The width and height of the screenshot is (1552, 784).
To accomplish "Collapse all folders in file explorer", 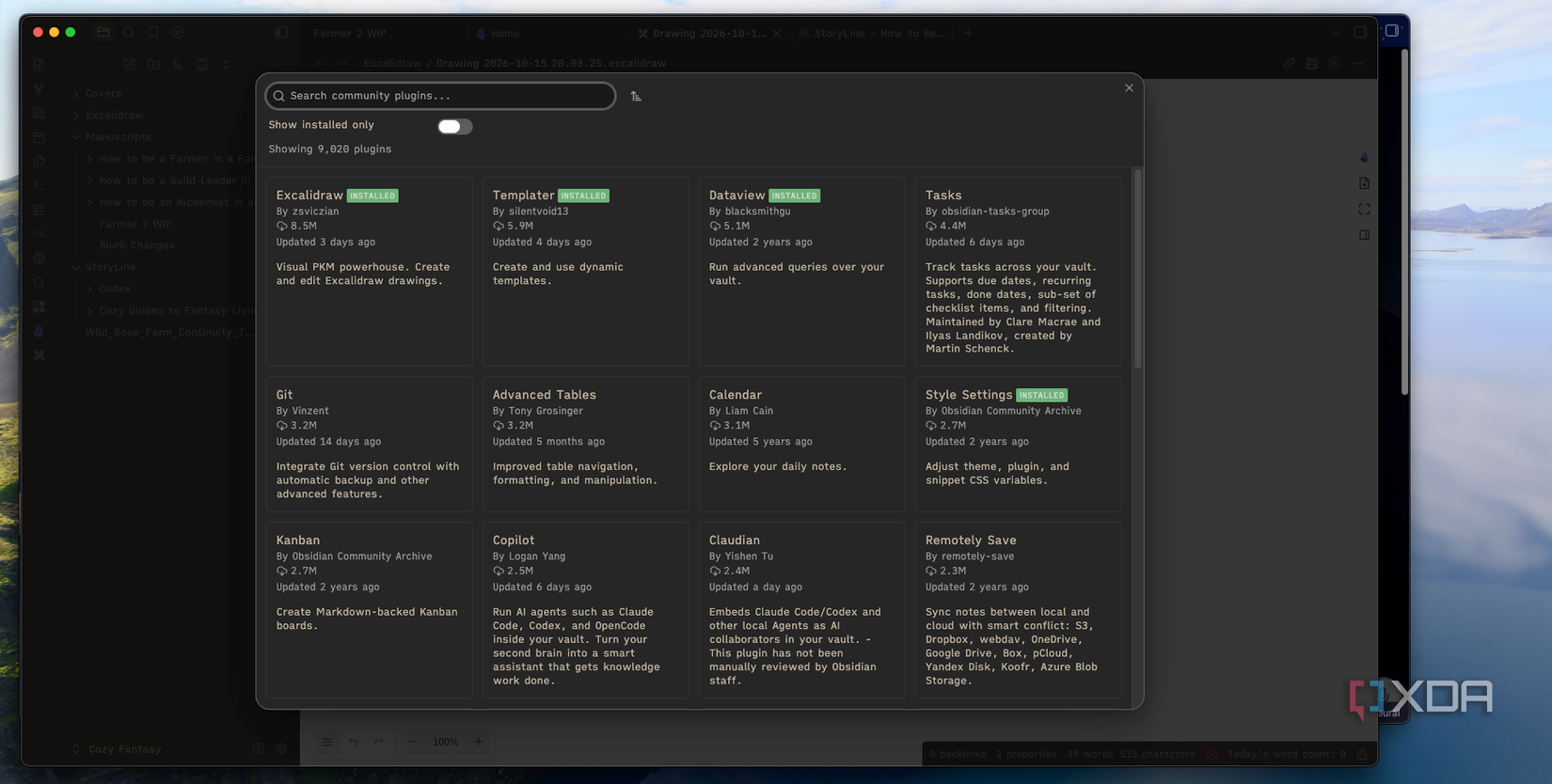I will click(227, 65).
